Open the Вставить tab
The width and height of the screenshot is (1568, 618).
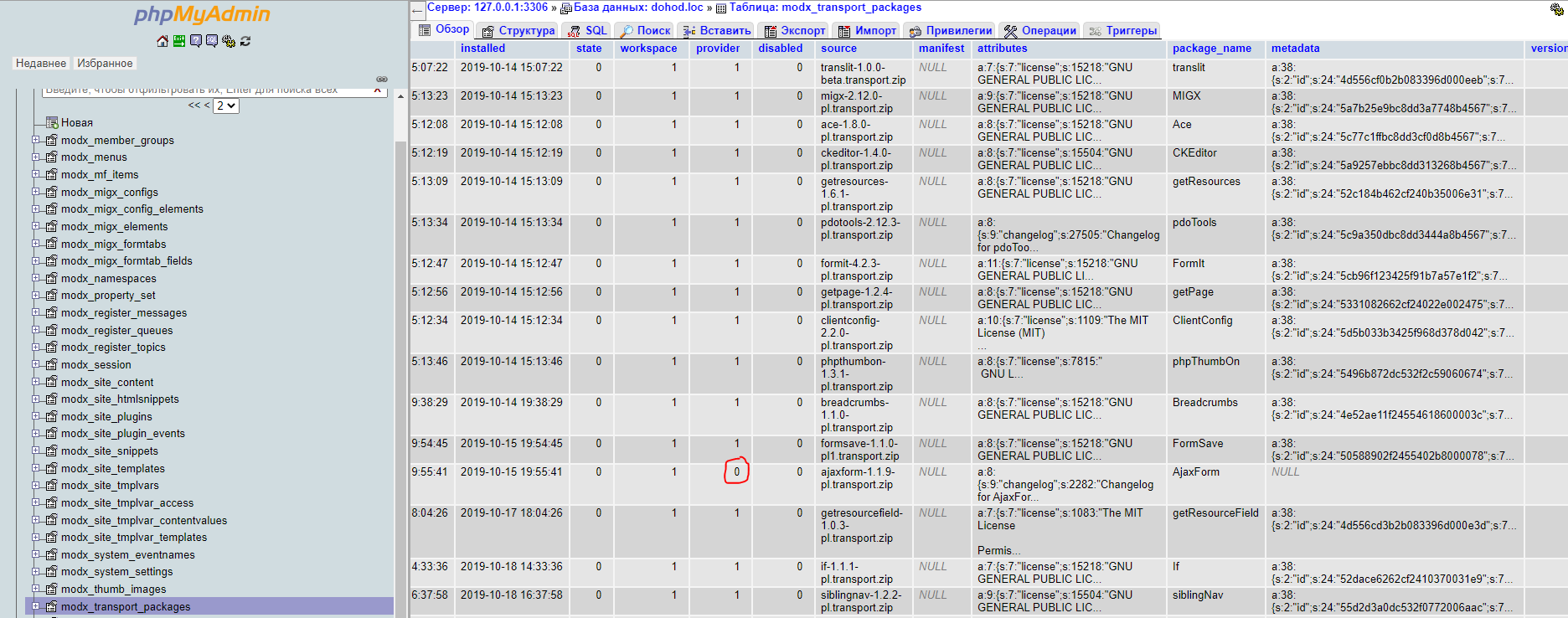point(717,30)
